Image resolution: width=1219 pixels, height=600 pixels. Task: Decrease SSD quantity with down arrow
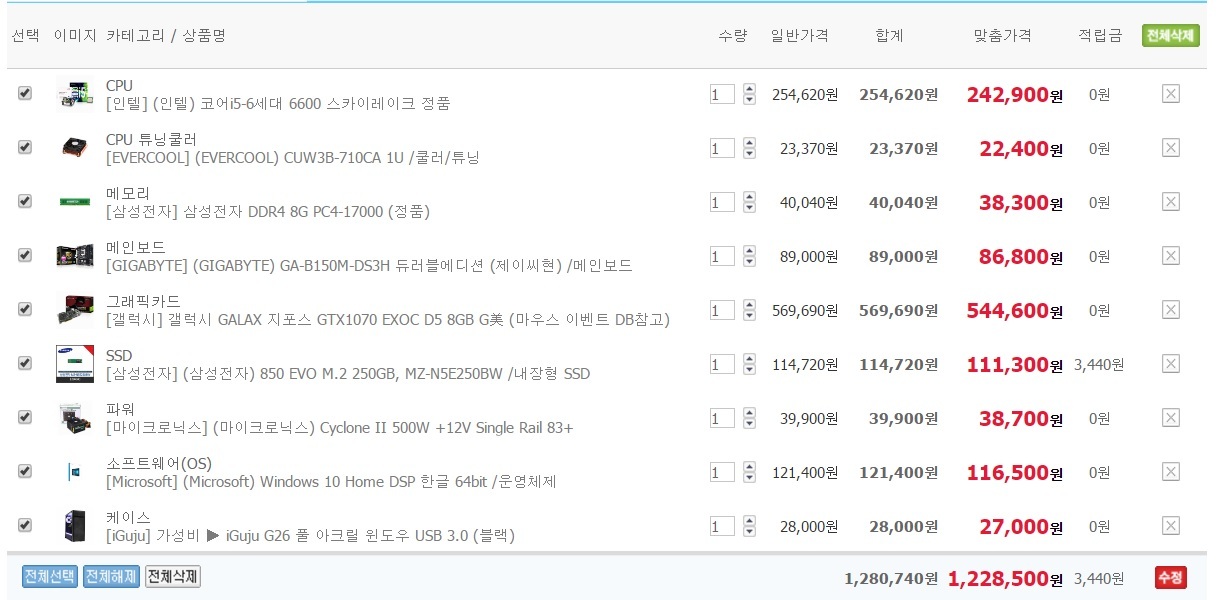[749, 370]
